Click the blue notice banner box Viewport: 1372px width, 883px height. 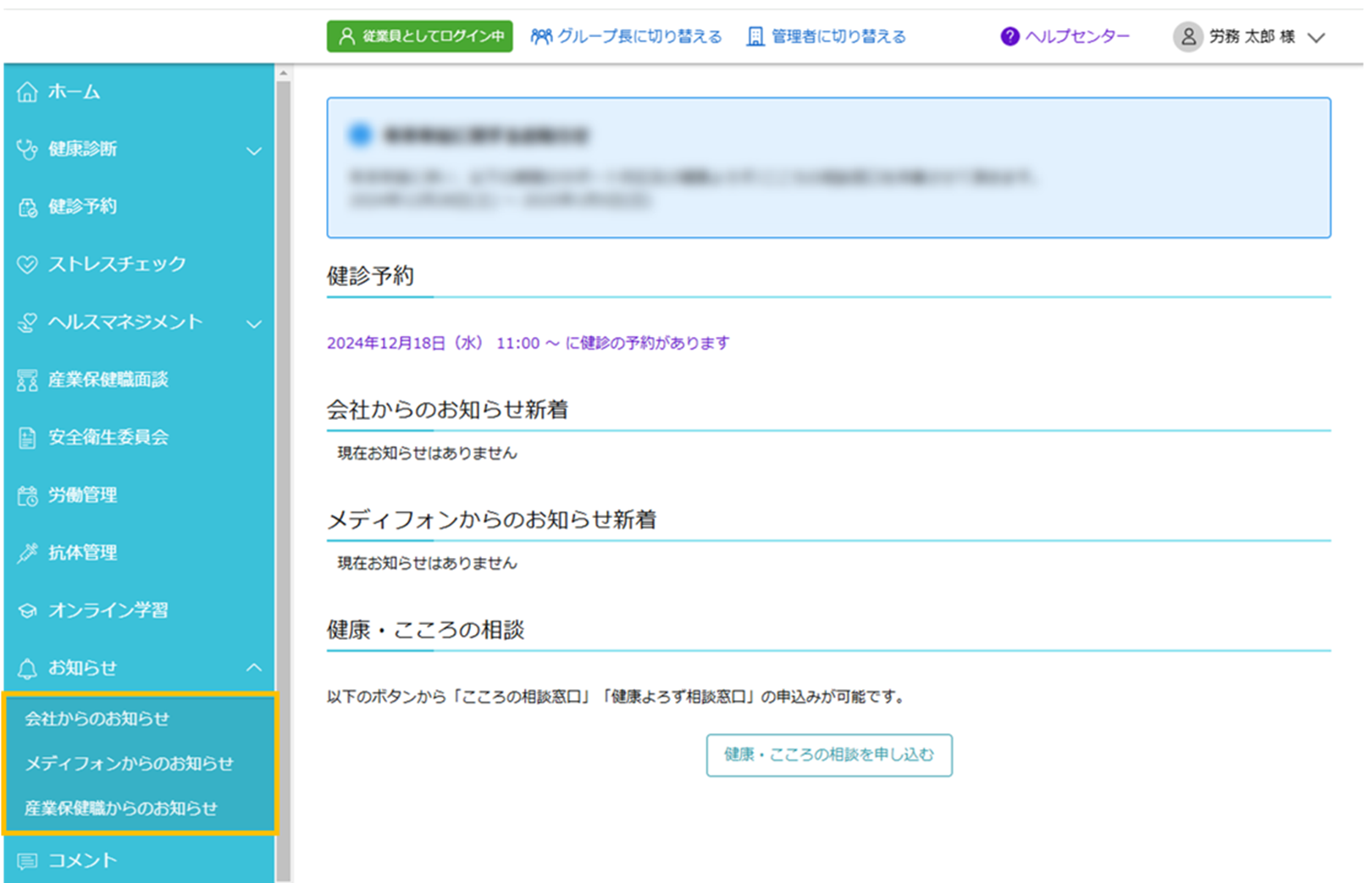coord(829,168)
